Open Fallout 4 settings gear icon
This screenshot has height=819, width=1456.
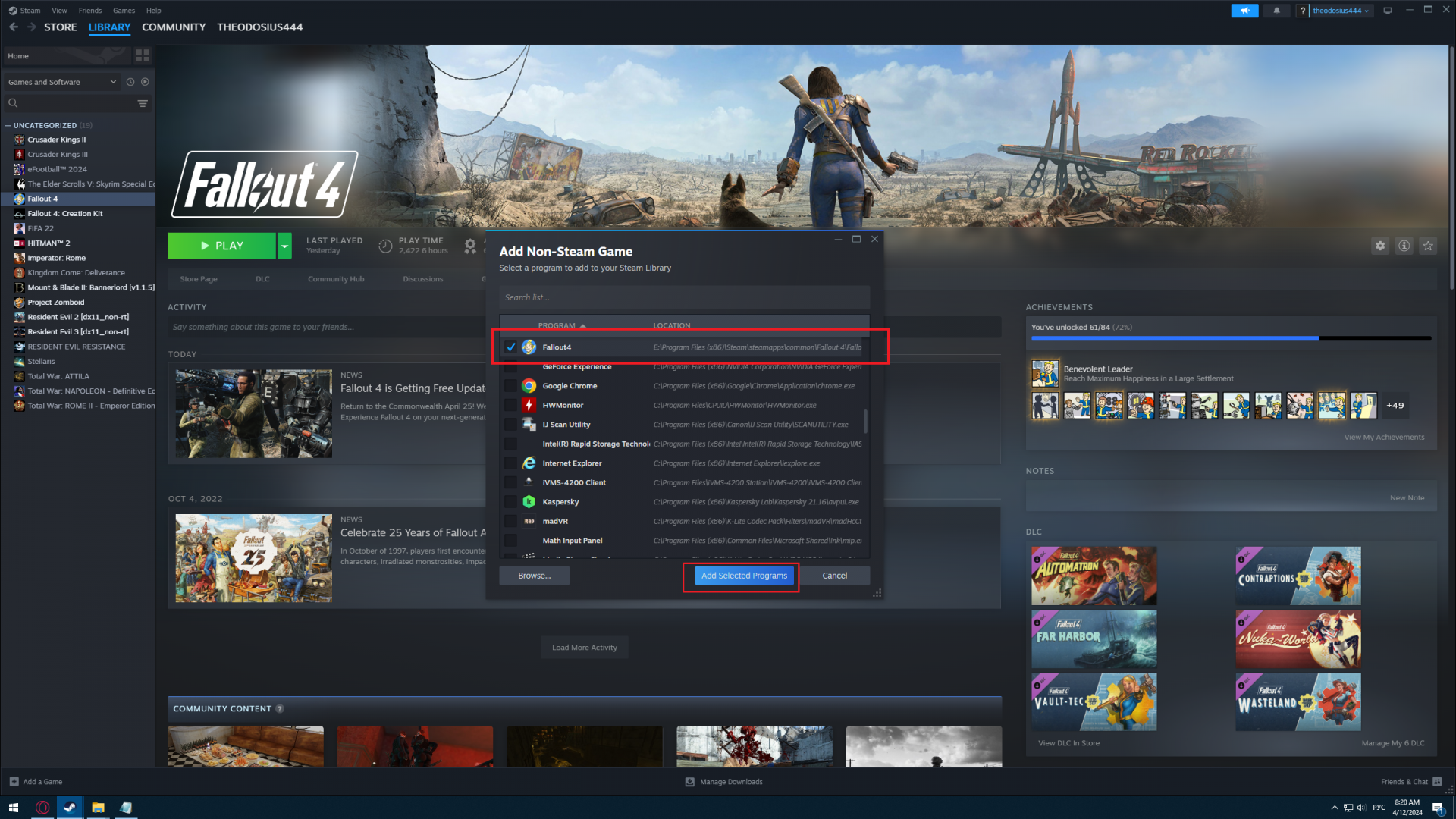point(1380,246)
